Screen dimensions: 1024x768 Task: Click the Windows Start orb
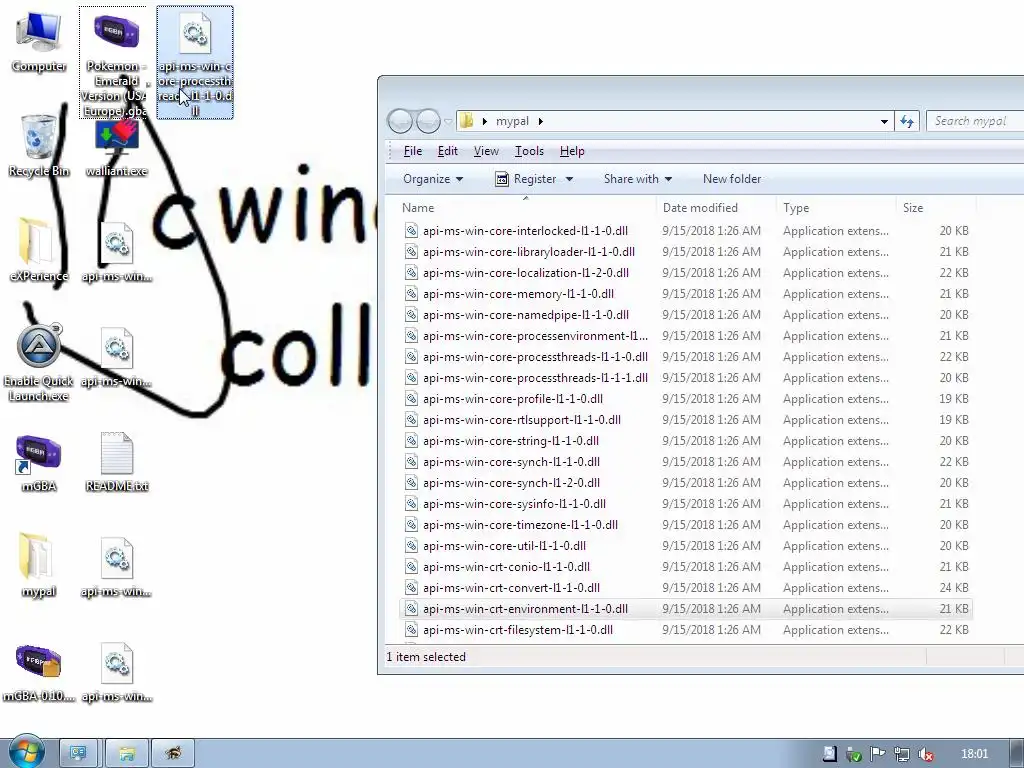26,752
